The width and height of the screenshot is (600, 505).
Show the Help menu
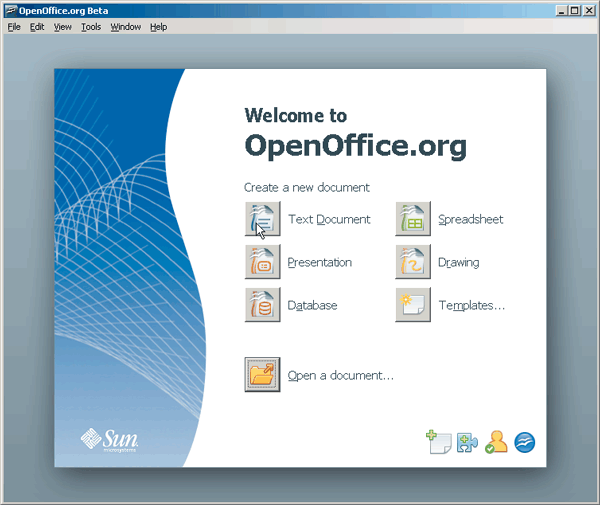[x=159, y=27]
